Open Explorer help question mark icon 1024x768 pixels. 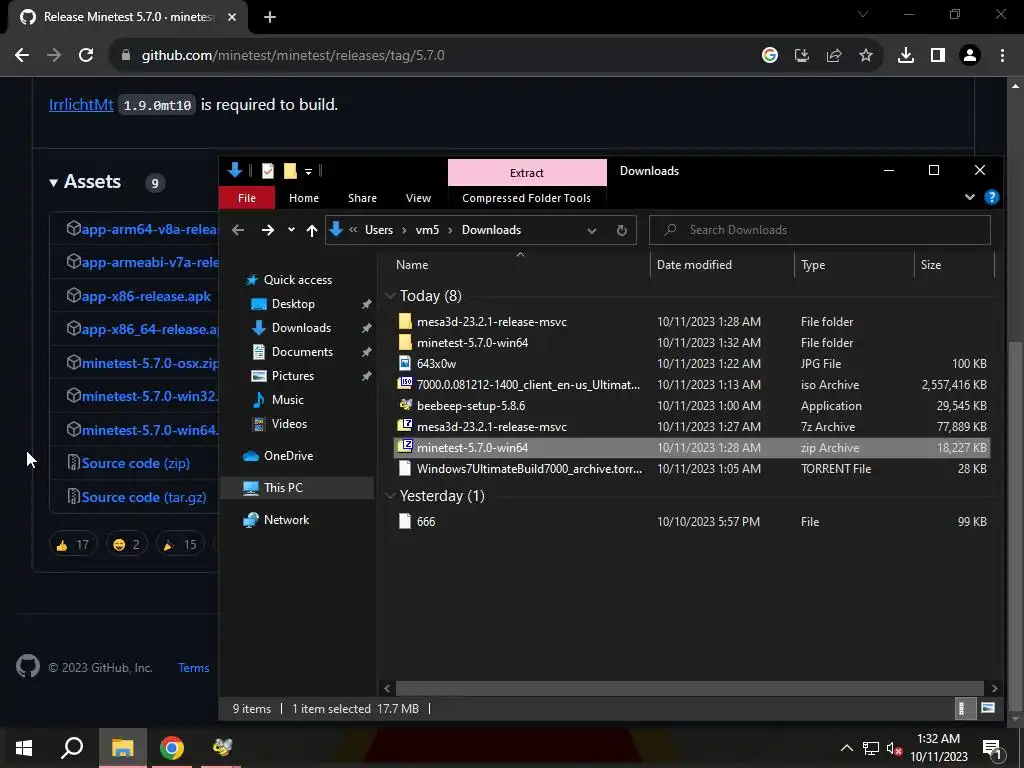991,197
